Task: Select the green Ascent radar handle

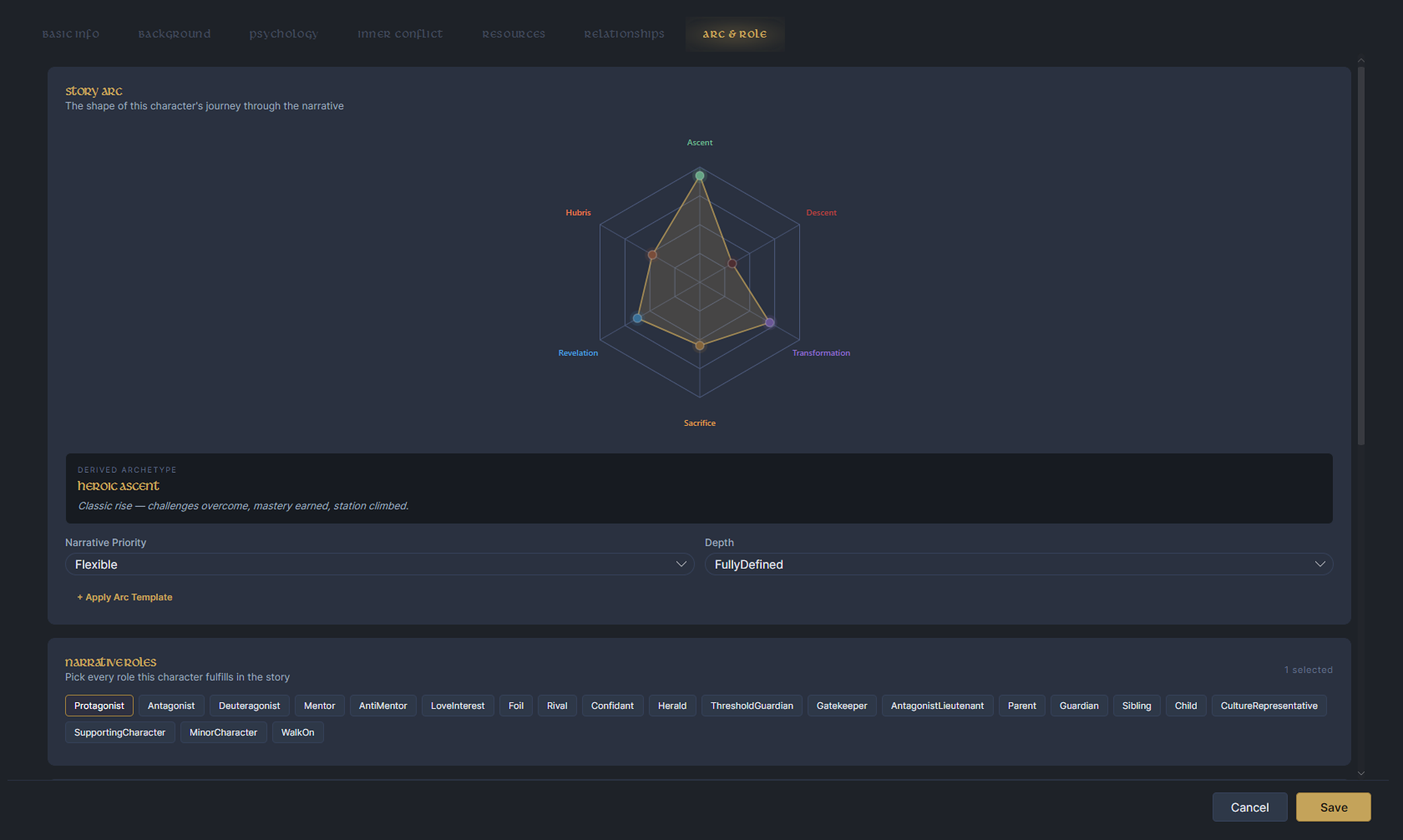Action: [700, 176]
